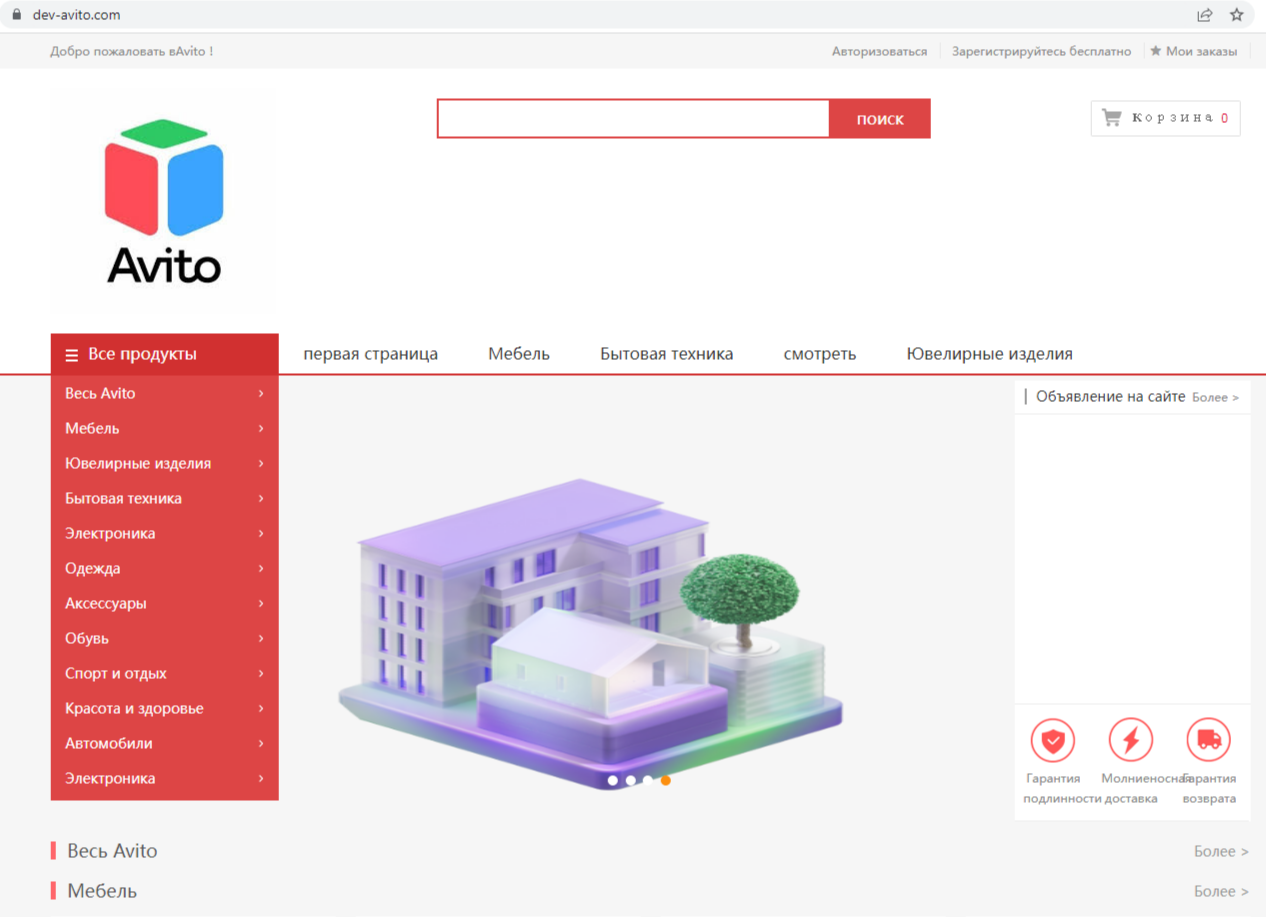Viewport: 1266px width, 917px height.
Task: Select the first carousel dot
Action: pyautogui.click(x=613, y=780)
